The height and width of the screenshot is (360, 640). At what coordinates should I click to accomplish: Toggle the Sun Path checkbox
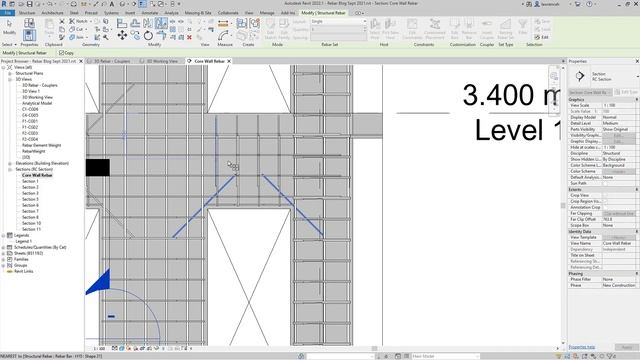tap(606, 183)
